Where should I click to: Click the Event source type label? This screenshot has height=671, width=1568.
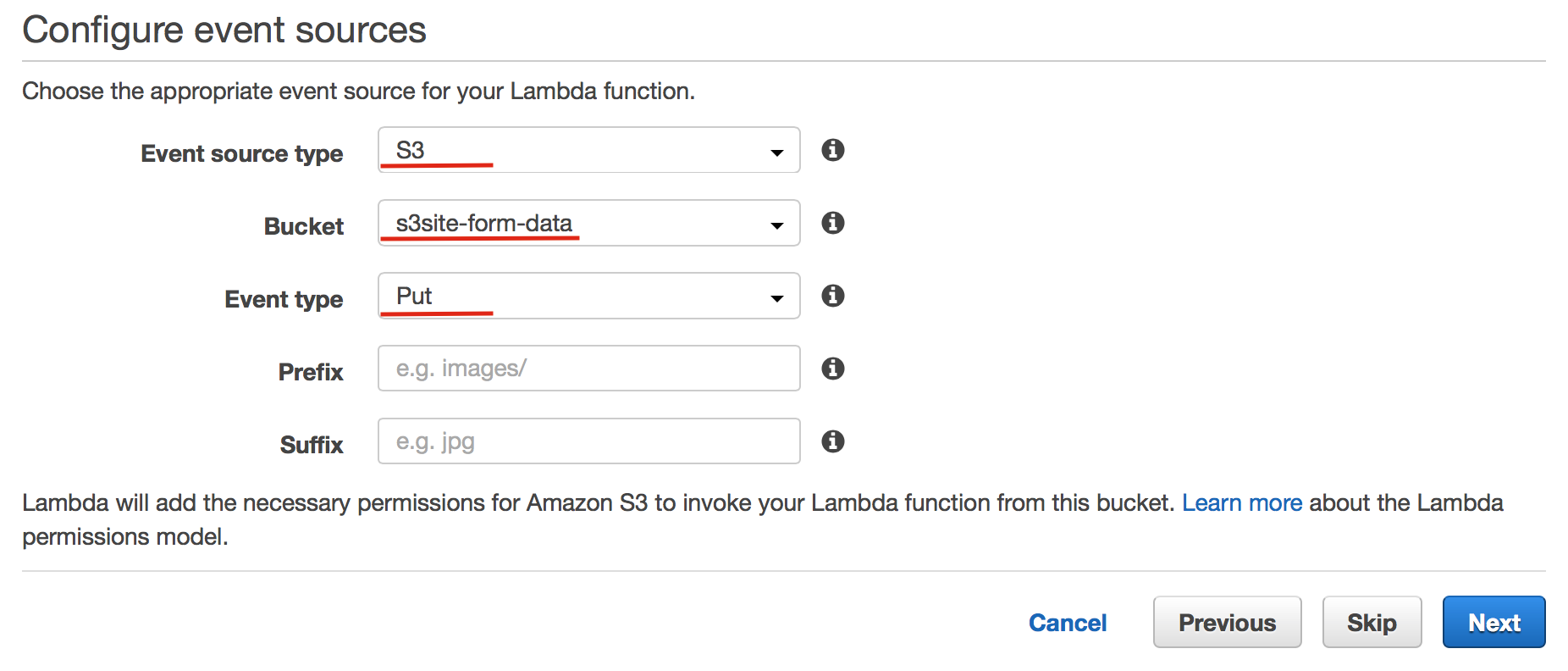241,154
